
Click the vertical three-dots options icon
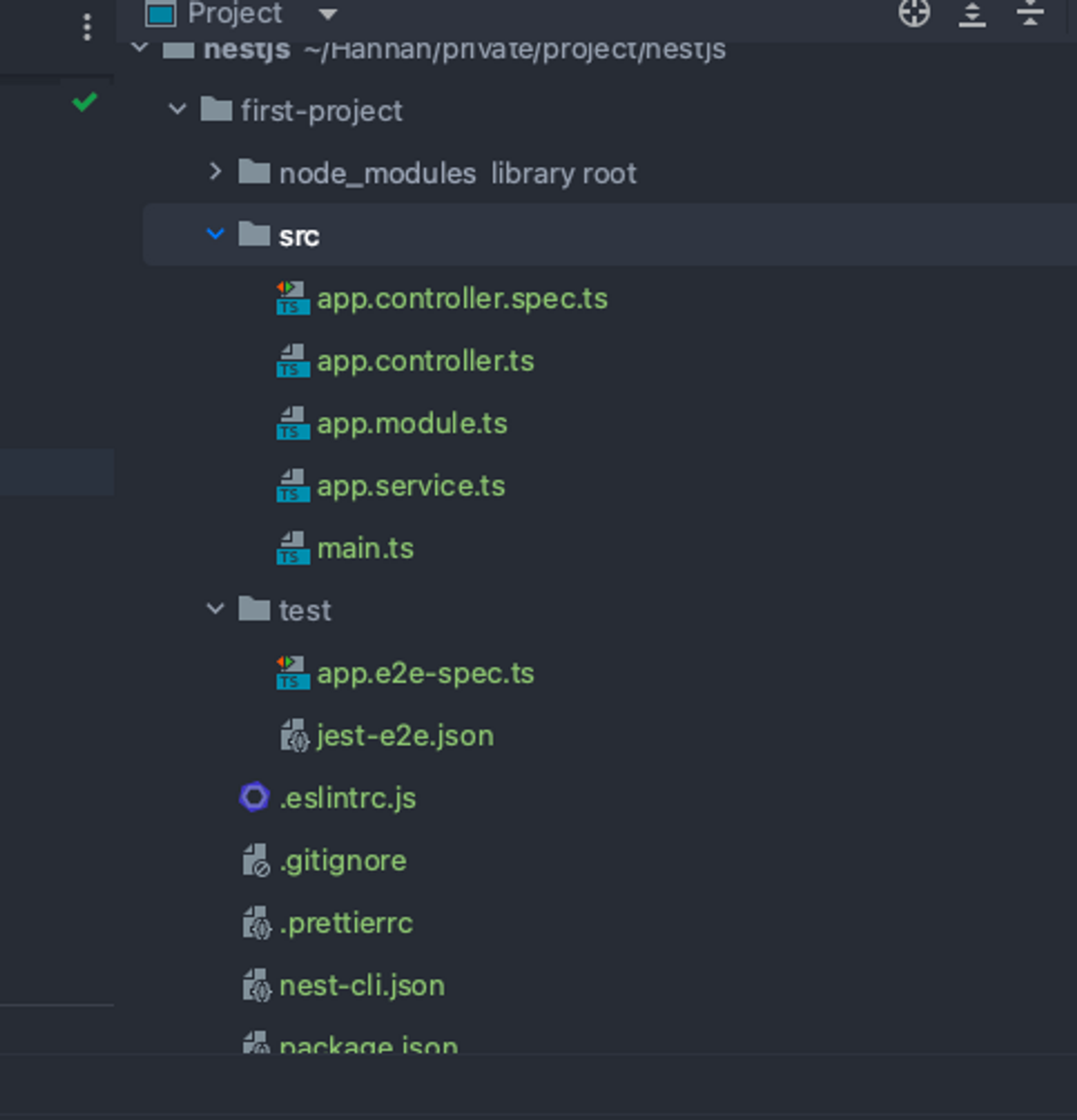pyautogui.click(x=87, y=27)
